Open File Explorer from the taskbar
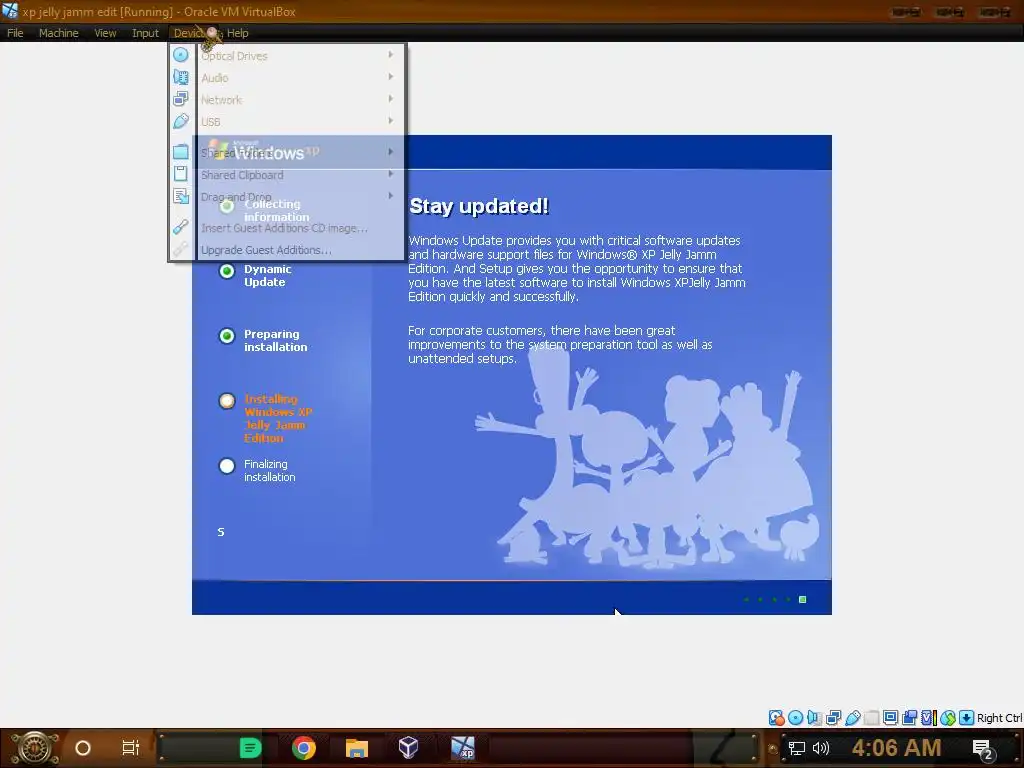 point(357,748)
